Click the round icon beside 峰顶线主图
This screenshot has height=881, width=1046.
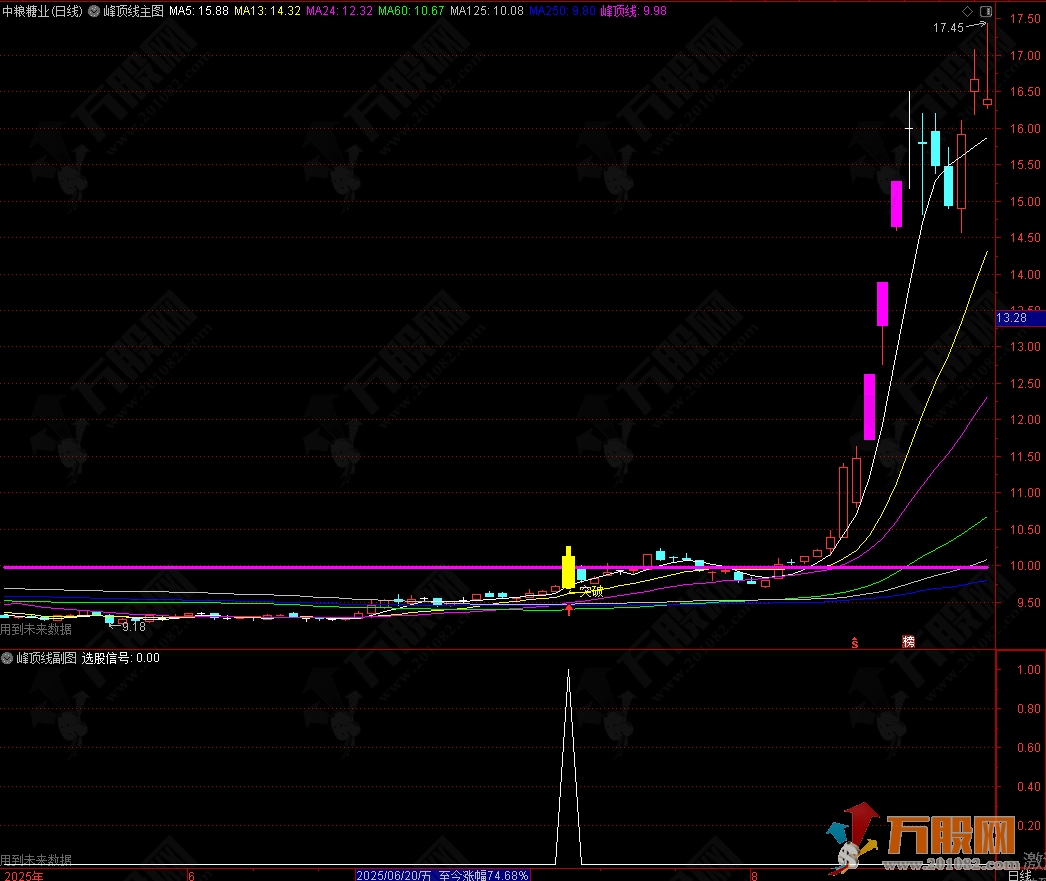[94, 11]
